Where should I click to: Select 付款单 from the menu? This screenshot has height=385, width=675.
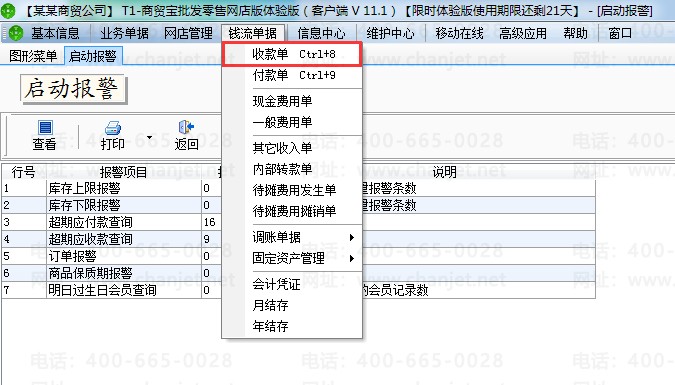[292, 75]
